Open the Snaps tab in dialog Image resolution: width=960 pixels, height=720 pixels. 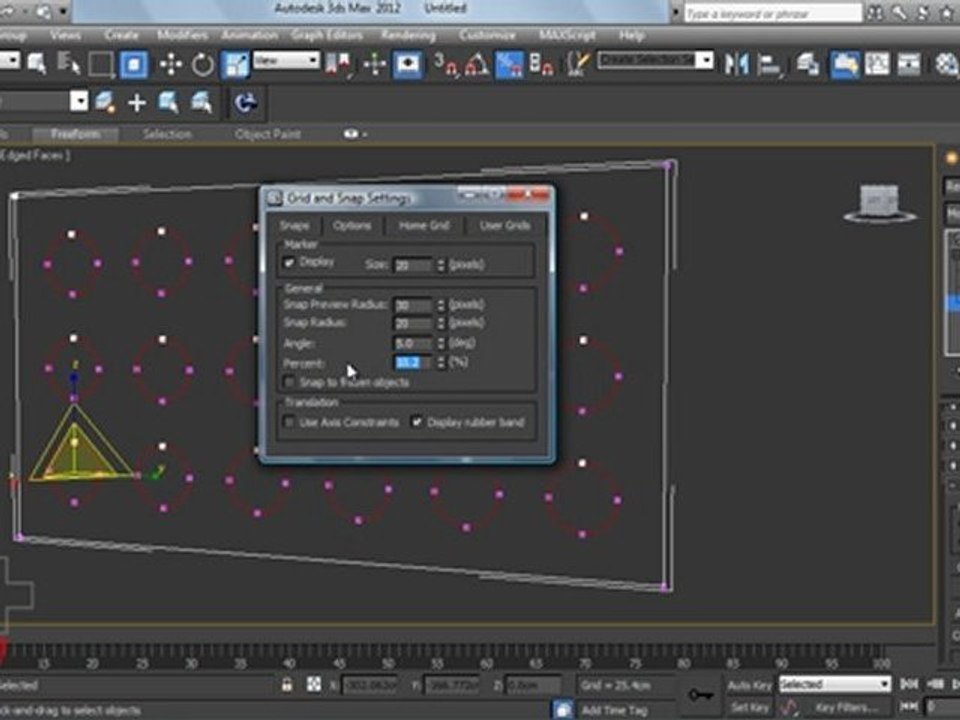[x=294, y=225]
